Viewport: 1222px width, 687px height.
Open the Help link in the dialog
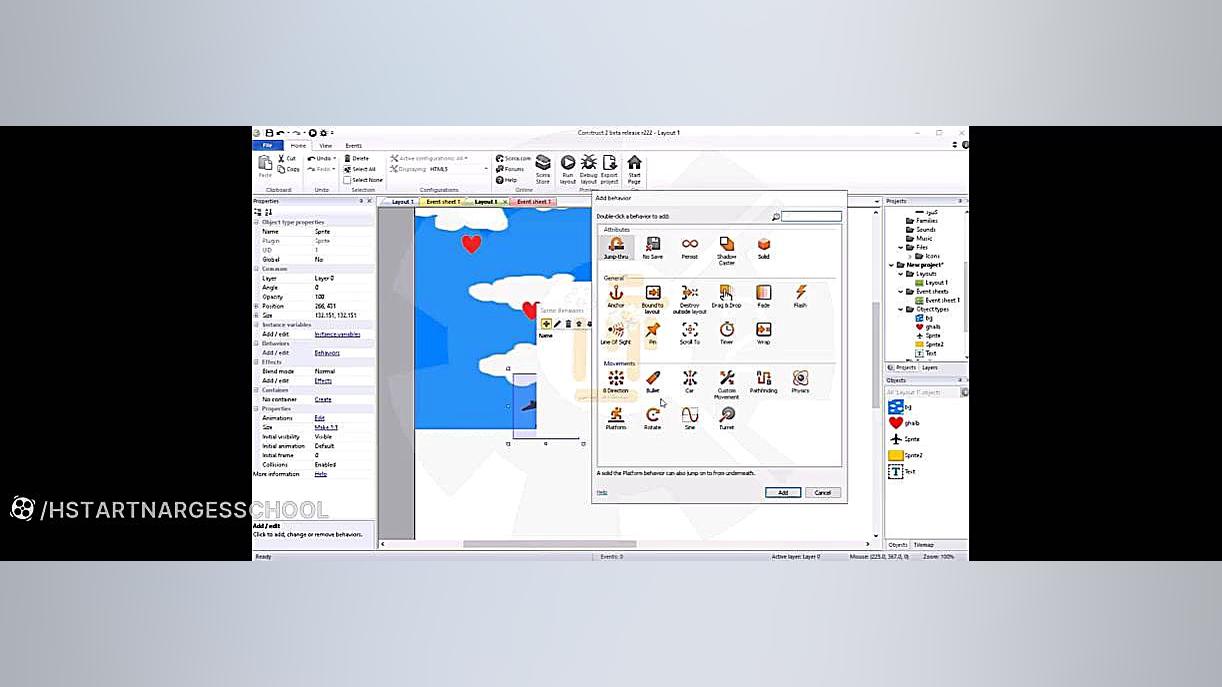tap(602, 492)
